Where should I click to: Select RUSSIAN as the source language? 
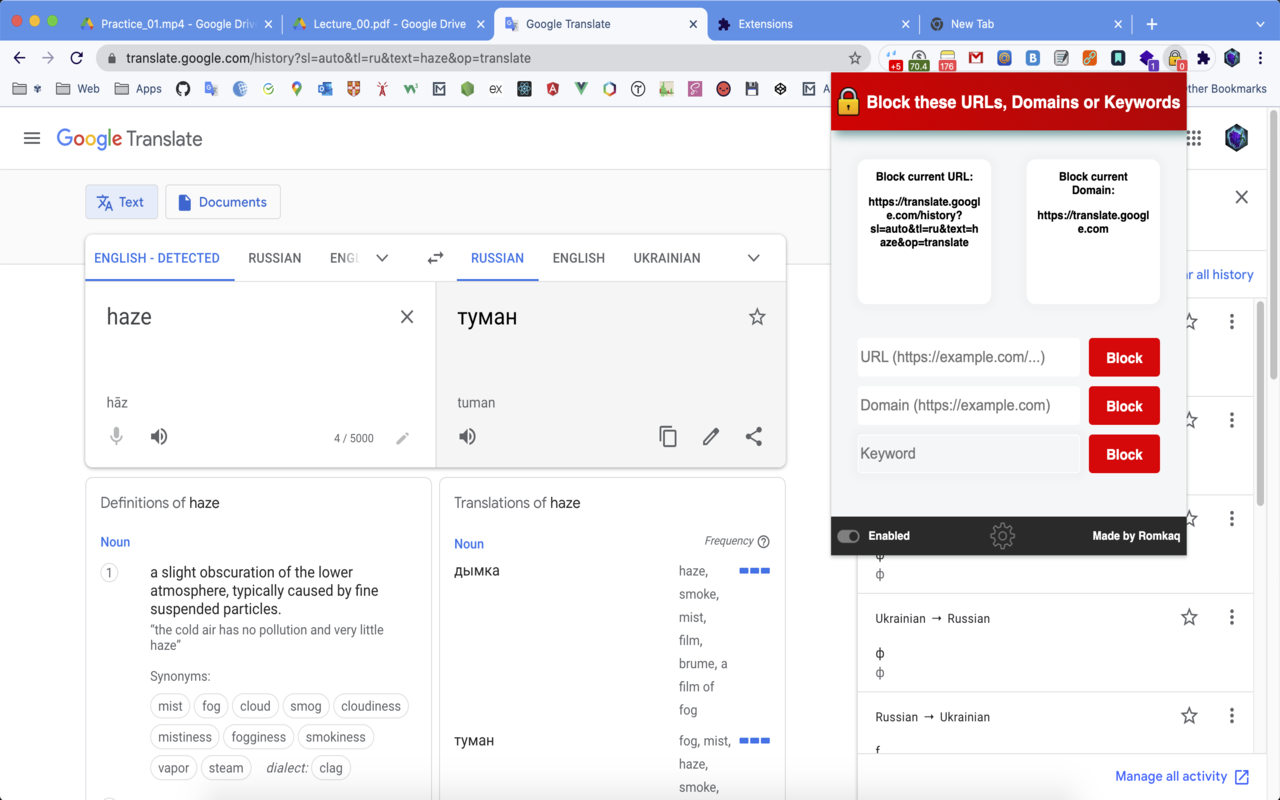coord(274,257)
